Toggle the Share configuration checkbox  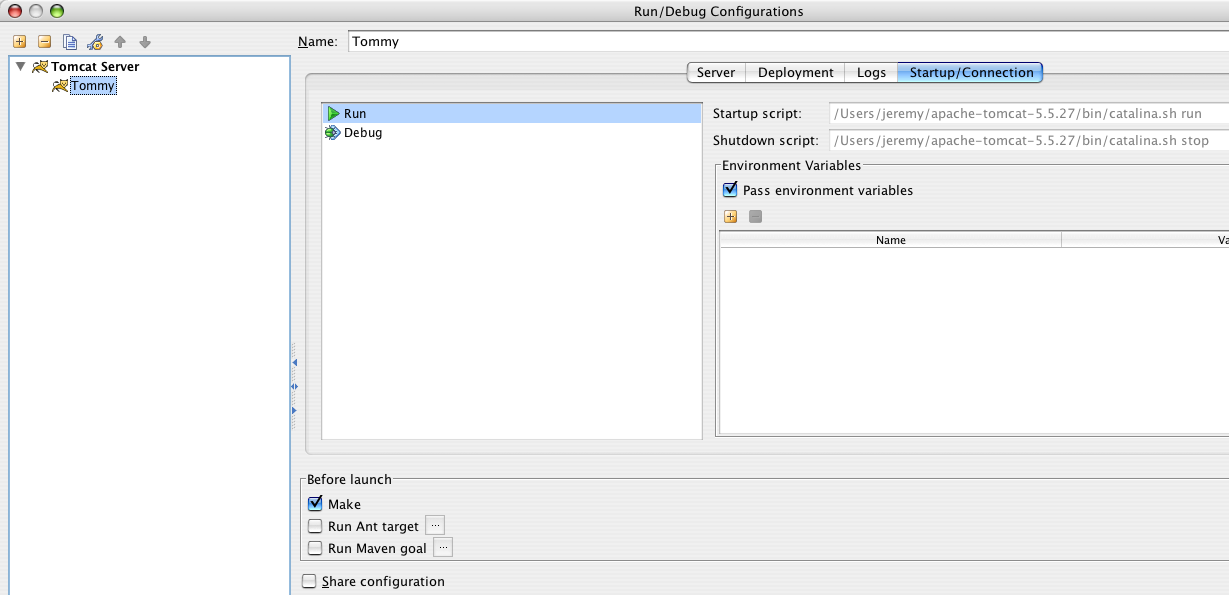click(x=310, y=581)
